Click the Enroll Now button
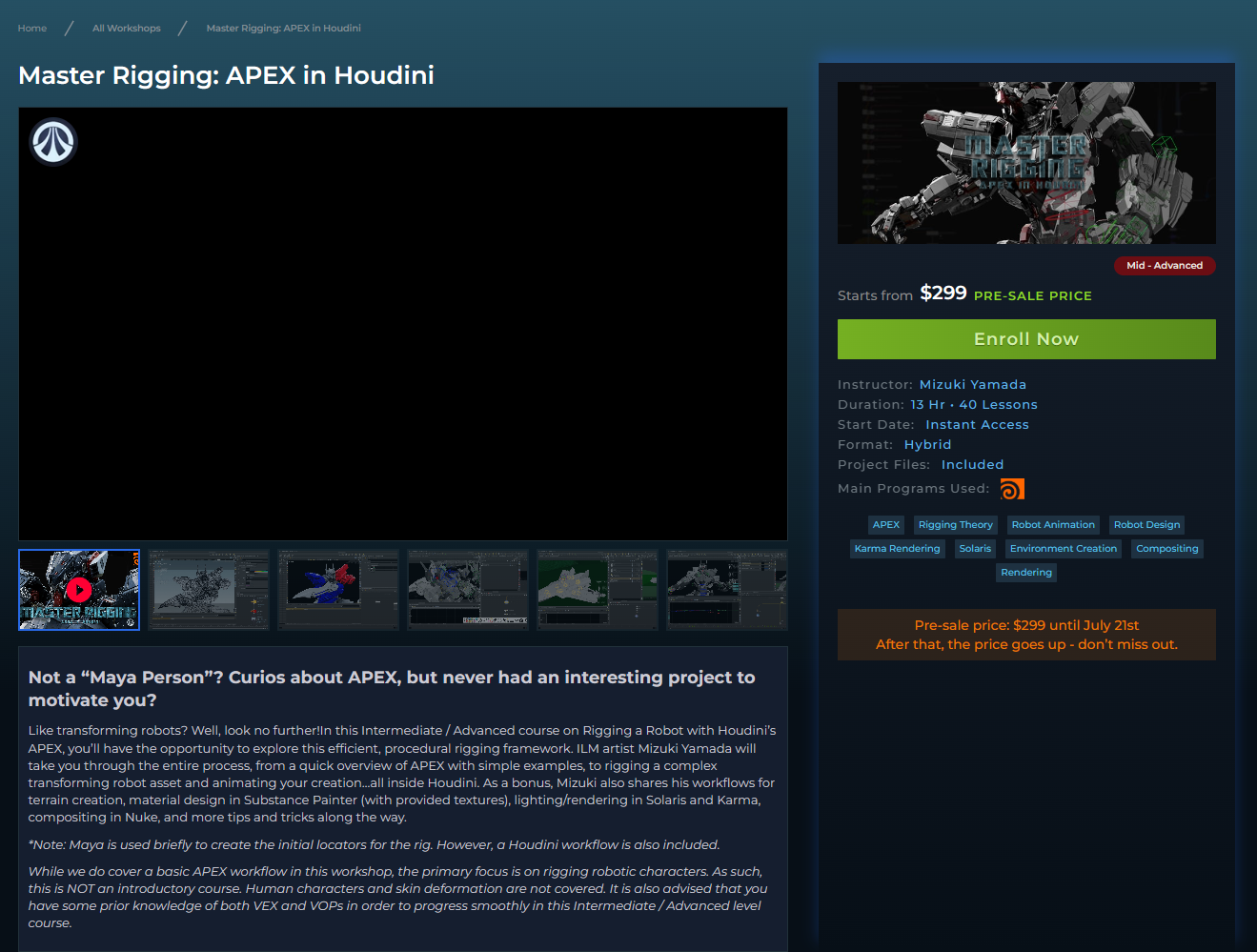This screenshot has width=1257, height=952. click(x=1026, y=339)
